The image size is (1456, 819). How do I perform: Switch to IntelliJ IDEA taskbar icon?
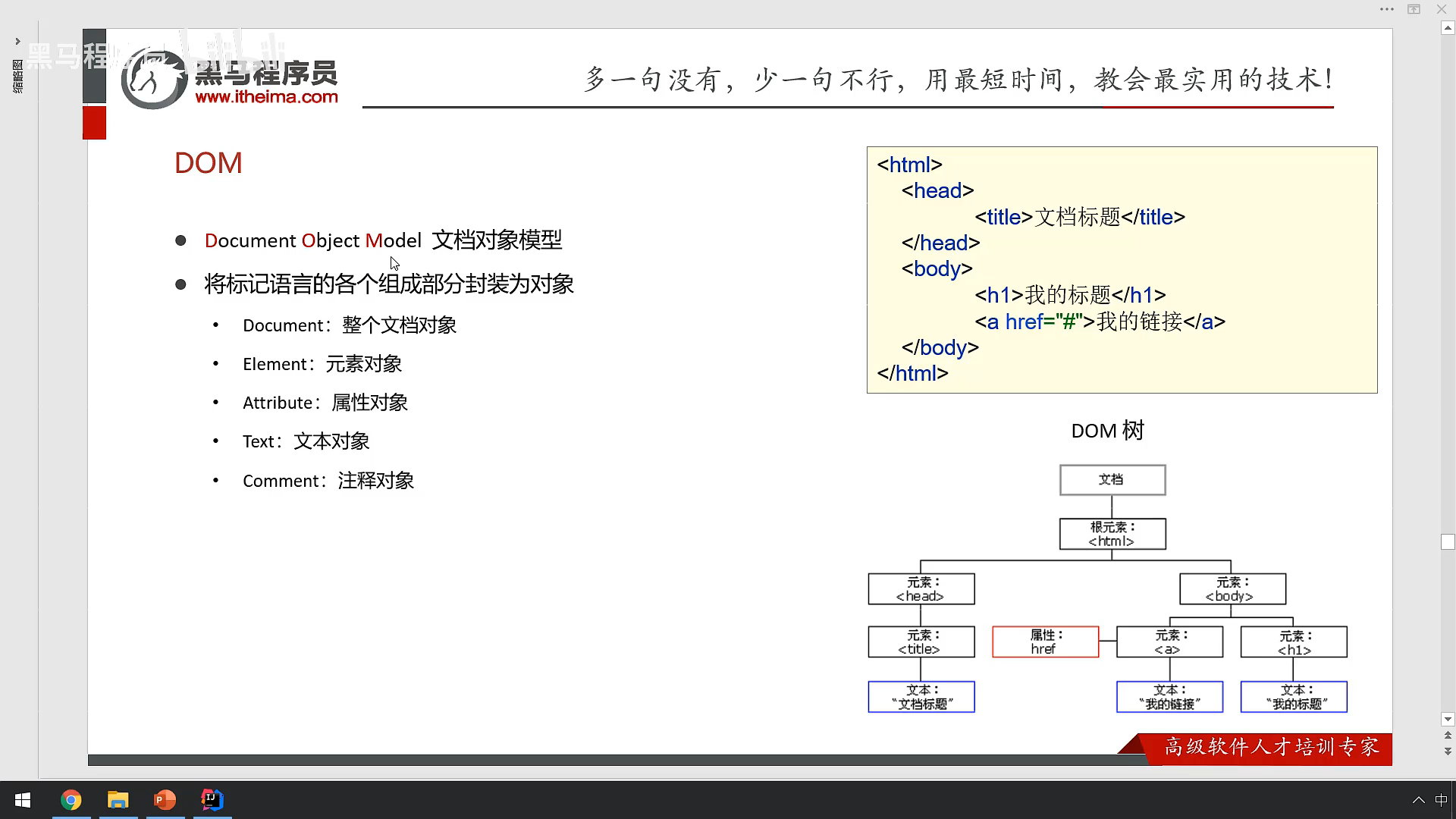[x=212, y=800]
